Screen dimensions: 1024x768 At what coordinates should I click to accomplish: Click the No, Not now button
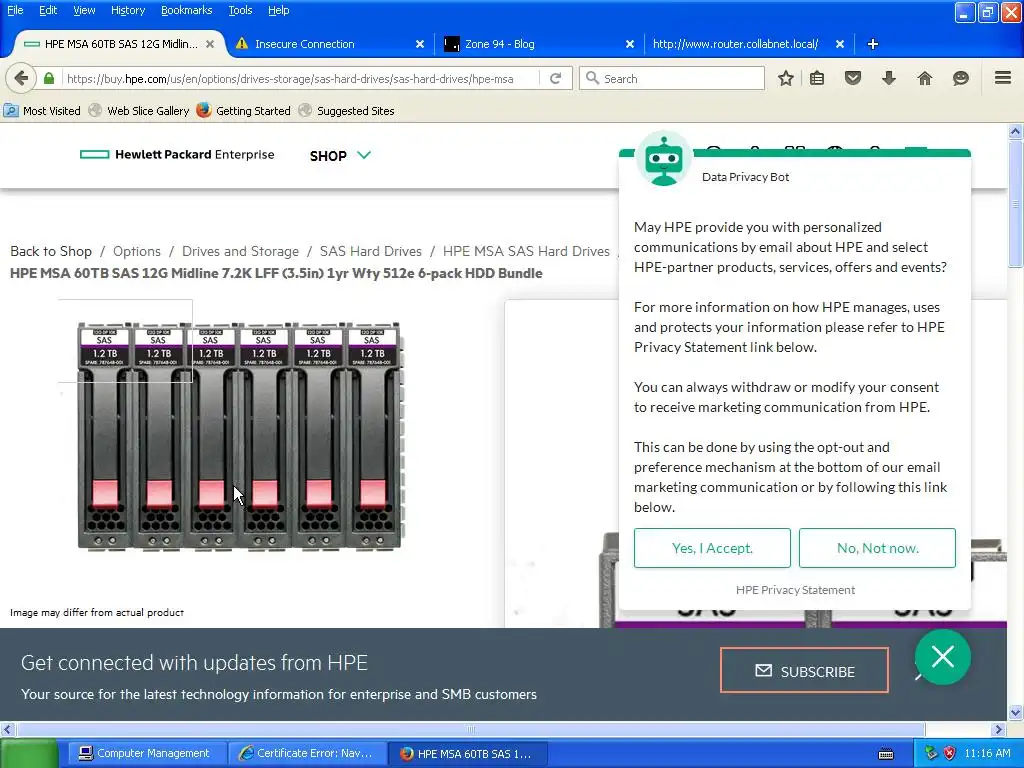[x=877, y=548]
